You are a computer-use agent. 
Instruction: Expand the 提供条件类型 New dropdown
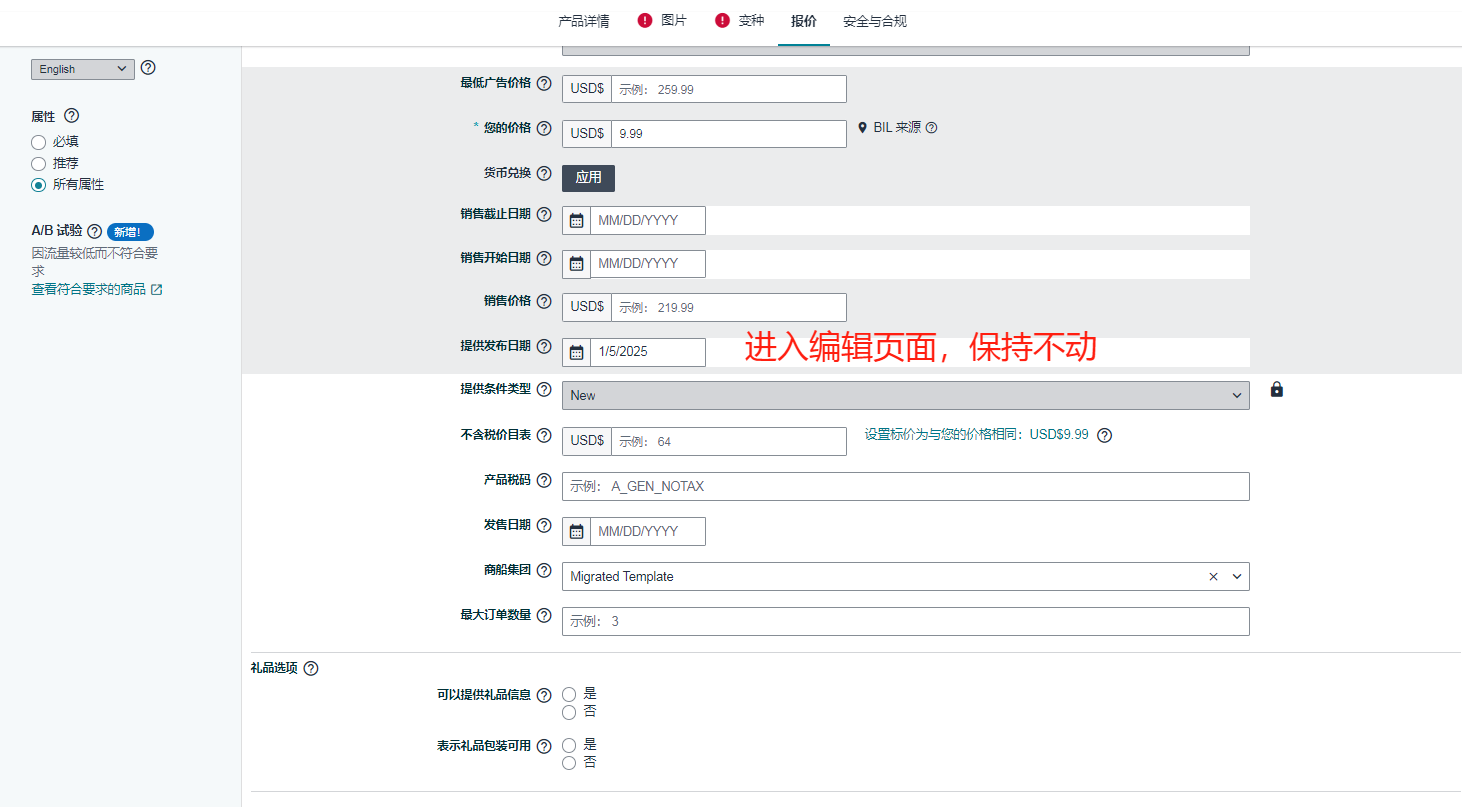pos(905,396)
